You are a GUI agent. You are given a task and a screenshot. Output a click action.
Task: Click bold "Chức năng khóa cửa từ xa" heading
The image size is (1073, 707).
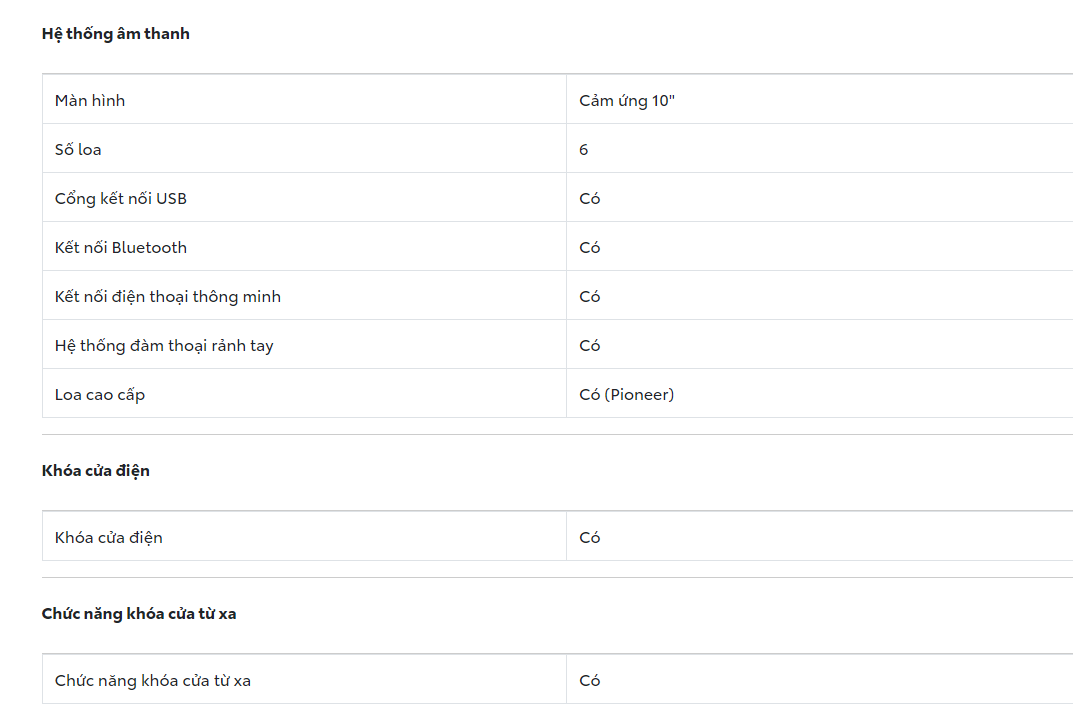[x=139, y=614]
